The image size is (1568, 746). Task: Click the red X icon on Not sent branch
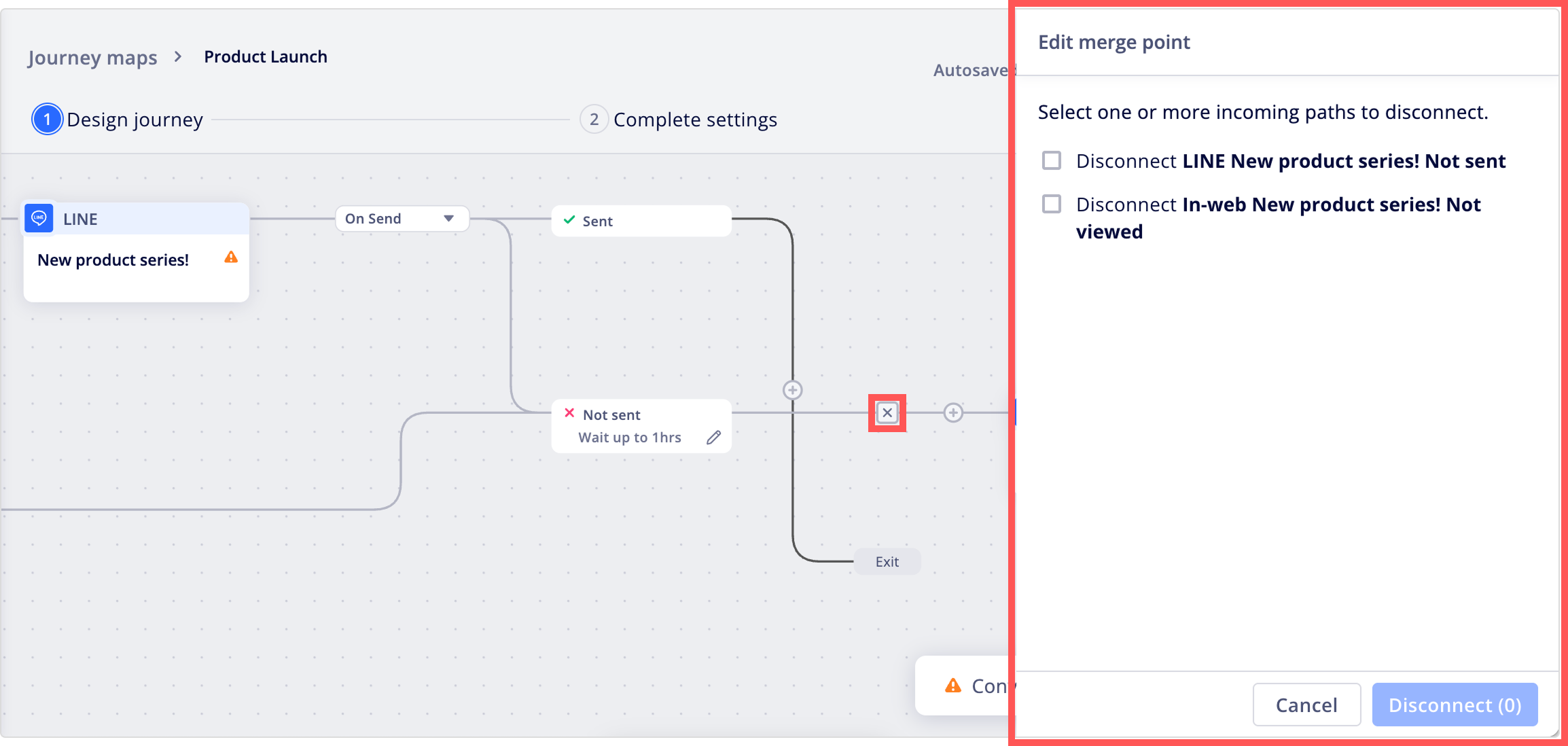pyautogui.click(x=569, y=413)
